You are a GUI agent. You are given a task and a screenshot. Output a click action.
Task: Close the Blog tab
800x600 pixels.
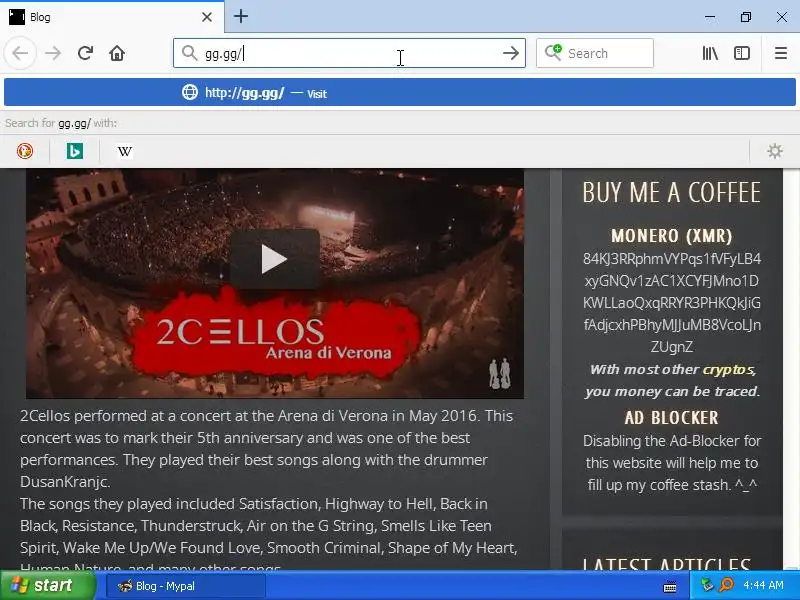[x=207, y=17]
